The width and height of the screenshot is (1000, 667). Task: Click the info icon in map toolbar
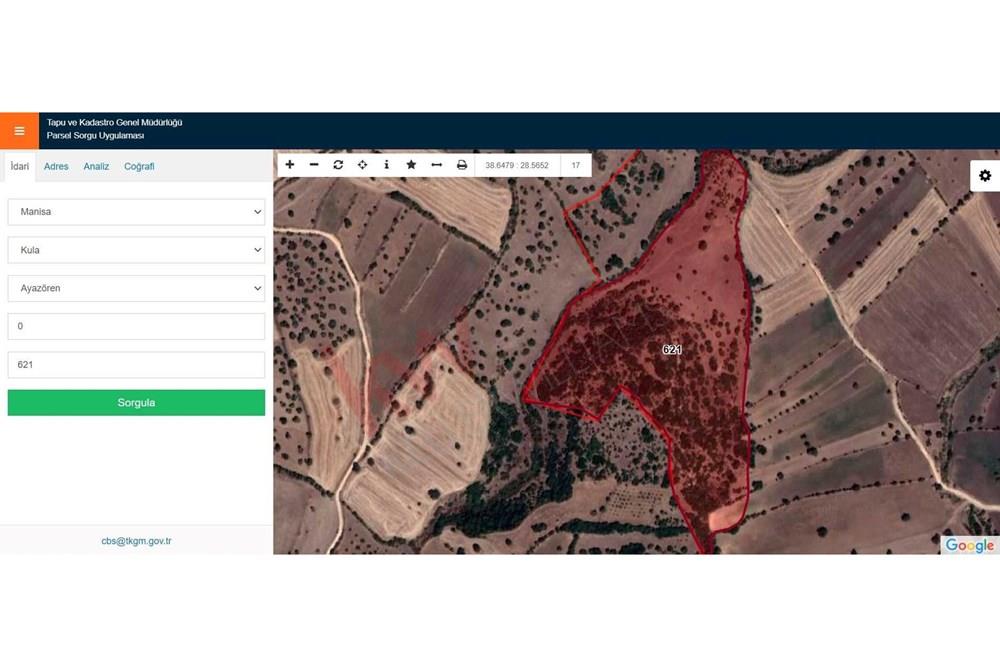pos(387,165)
